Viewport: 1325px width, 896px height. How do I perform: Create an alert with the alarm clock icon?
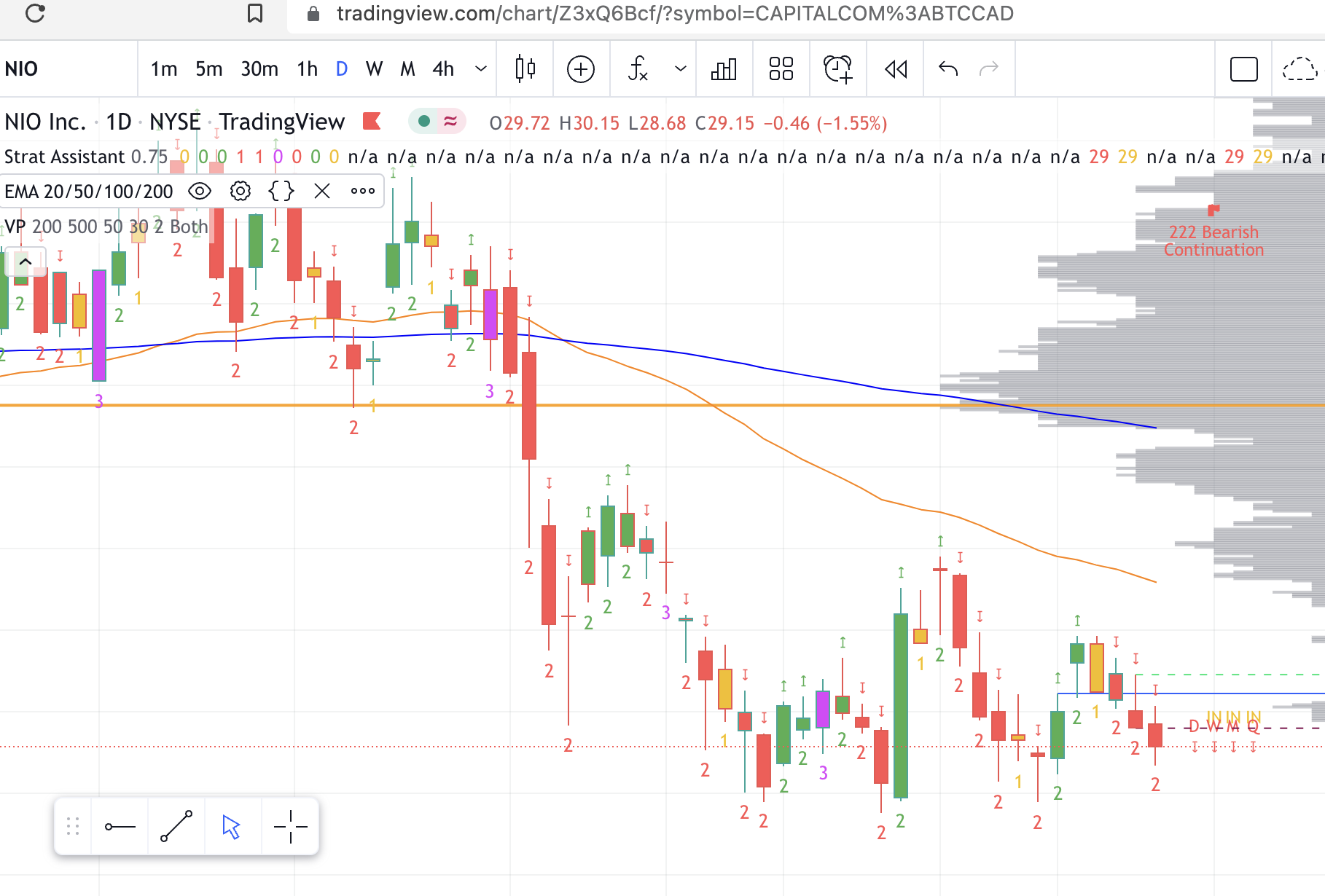[x=838, y=69]
